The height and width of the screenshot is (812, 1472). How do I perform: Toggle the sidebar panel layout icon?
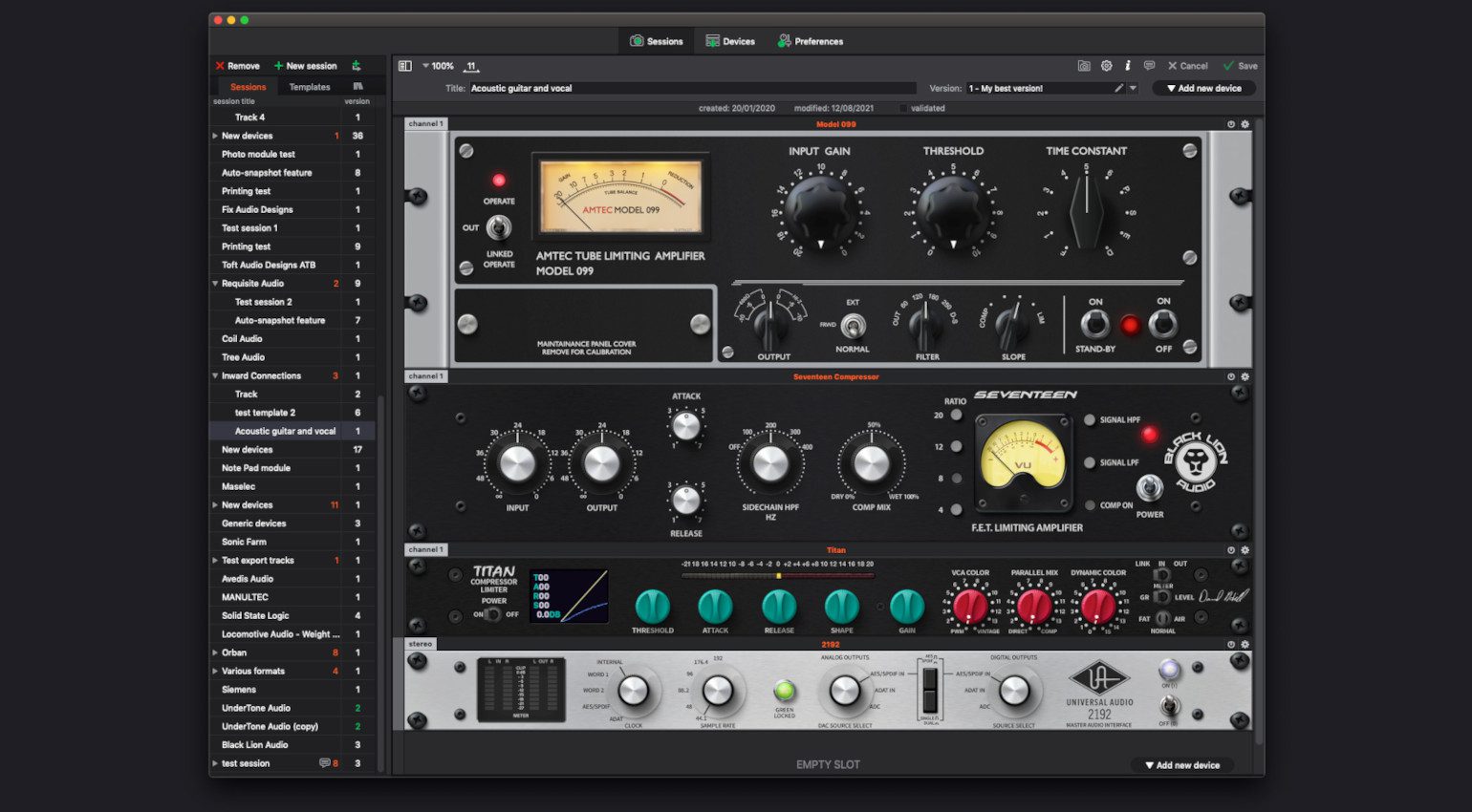click(x=405, y=66)
